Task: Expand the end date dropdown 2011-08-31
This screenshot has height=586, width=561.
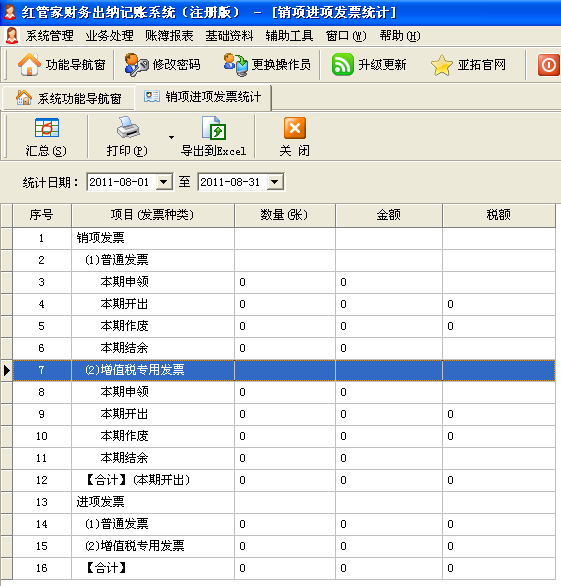Action: tap(275, 182)
